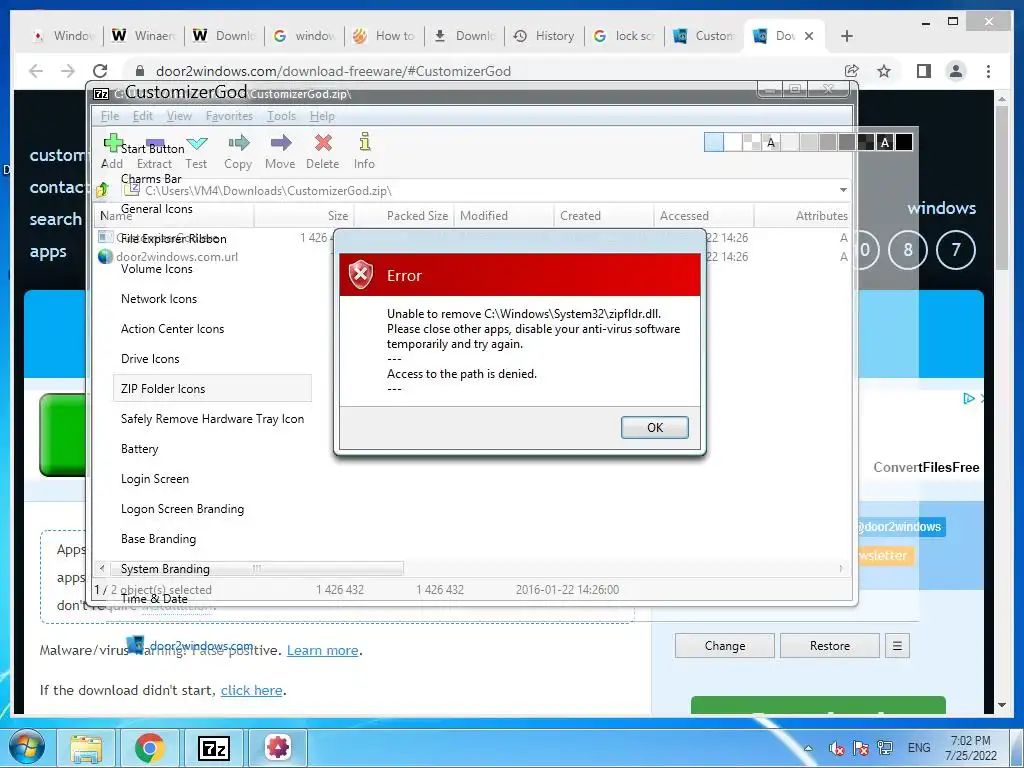Viewport: 1024px width, 768px height.
Task: Click the Copy arrow icon in 7-Zip
Action: 239,142
